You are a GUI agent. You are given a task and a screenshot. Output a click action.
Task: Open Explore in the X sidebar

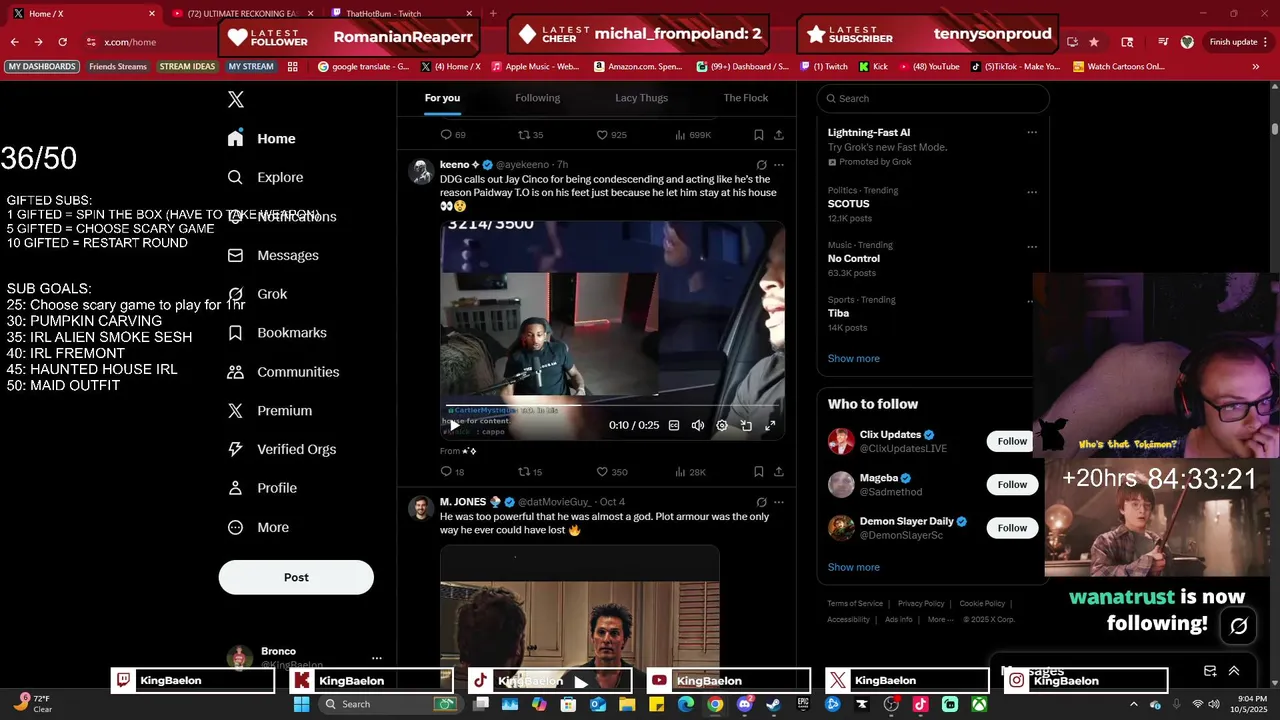(265, 177)
